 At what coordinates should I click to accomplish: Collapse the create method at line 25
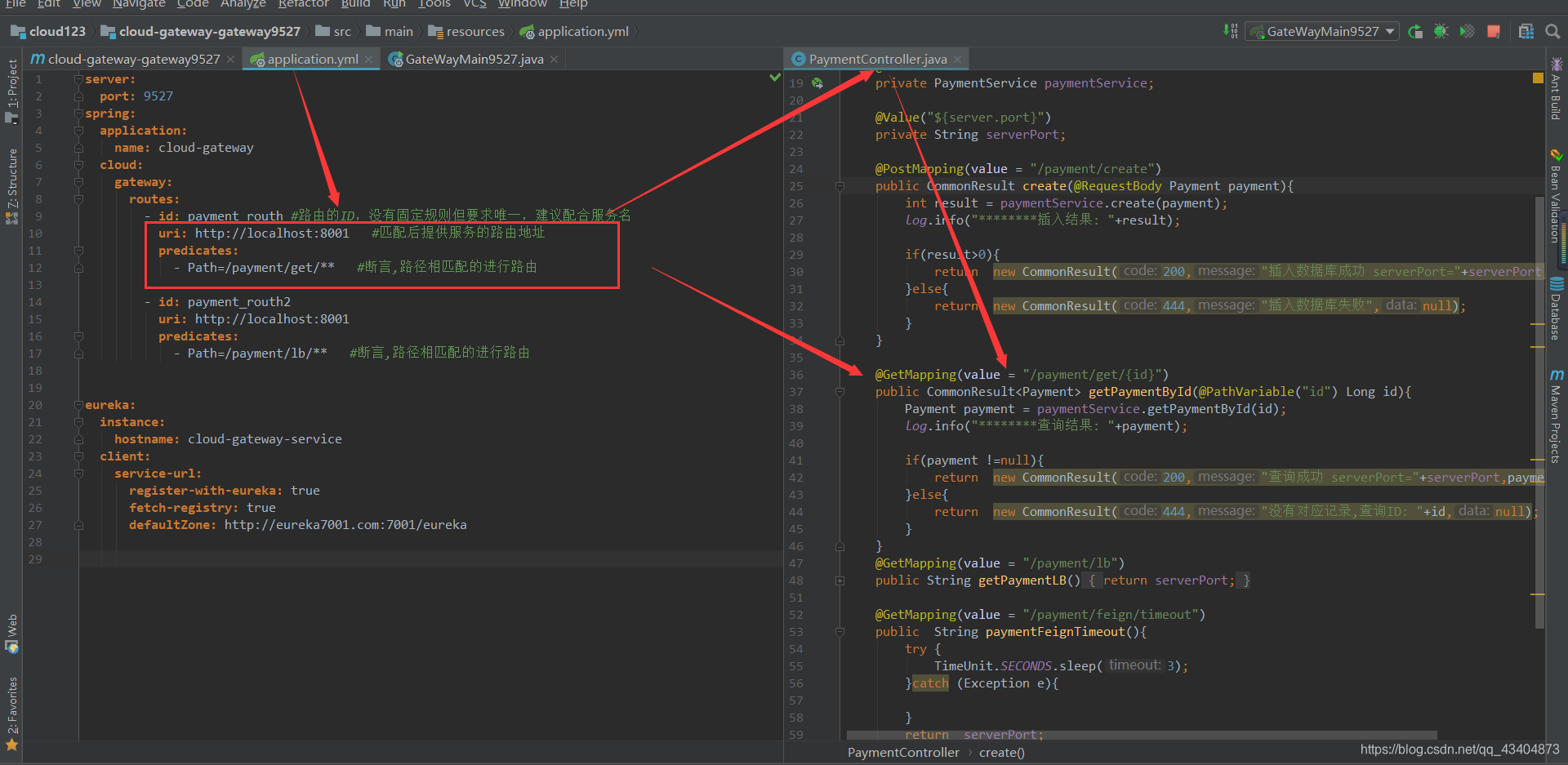click(840, 186)
